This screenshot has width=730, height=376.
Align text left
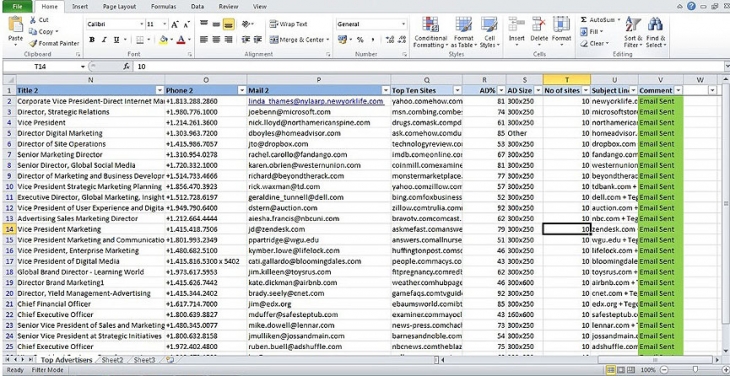[203, 40]
